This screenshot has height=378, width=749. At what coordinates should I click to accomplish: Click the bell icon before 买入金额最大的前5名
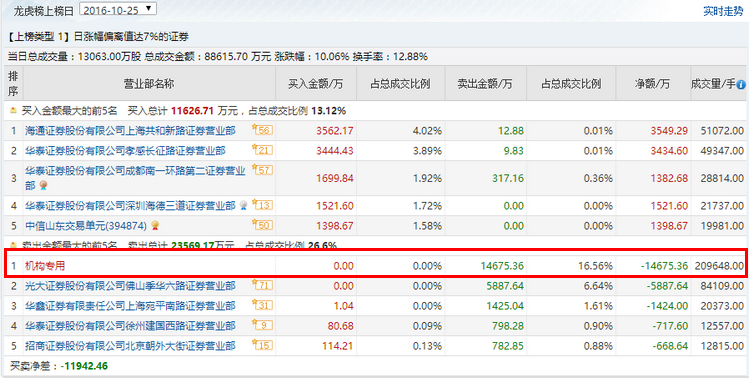pyautogui.click(x=13, y=111)
